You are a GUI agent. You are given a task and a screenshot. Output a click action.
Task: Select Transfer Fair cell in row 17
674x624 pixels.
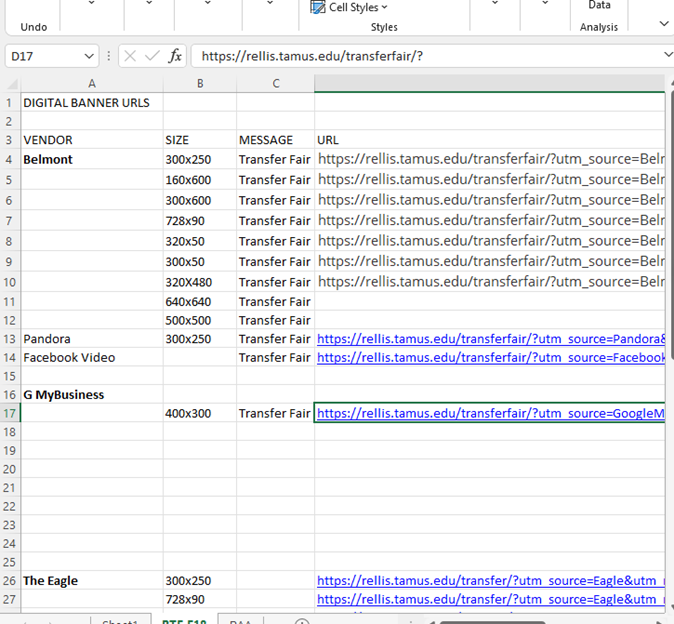point(276,413)
